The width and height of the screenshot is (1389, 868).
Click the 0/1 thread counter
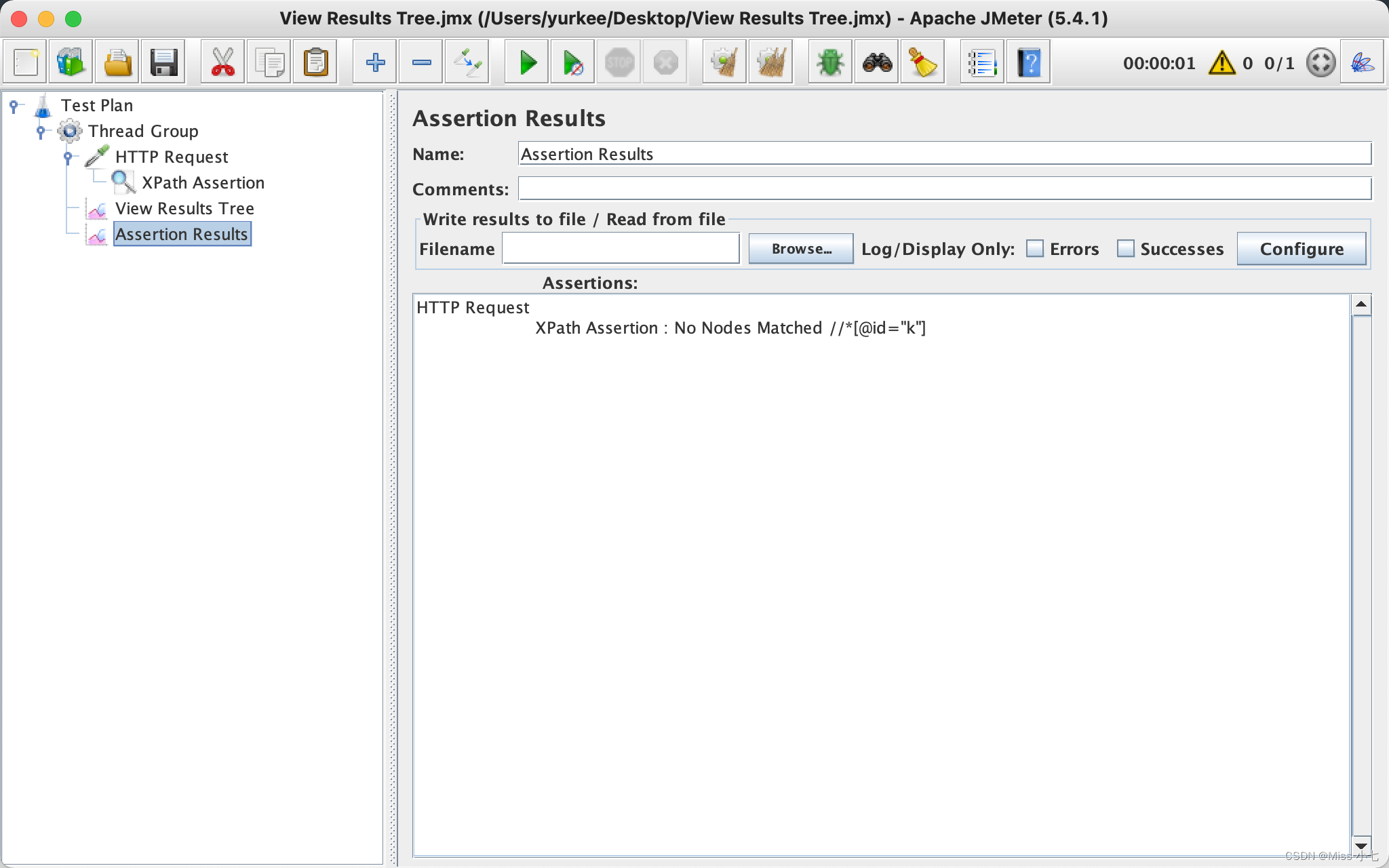pos(1279,63)
